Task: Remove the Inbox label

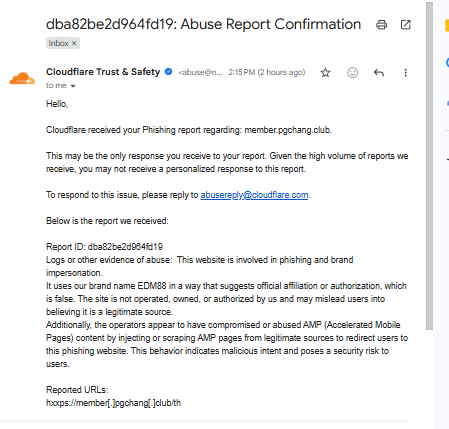Action: coord(74,43)
